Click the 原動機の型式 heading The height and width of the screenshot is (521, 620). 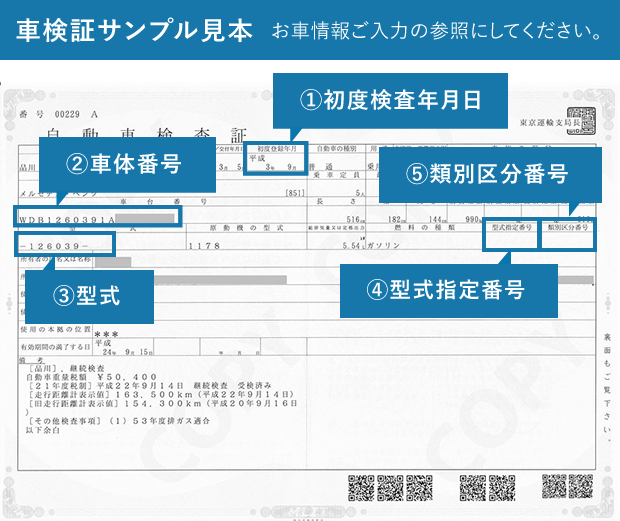[x=246, y=228]
